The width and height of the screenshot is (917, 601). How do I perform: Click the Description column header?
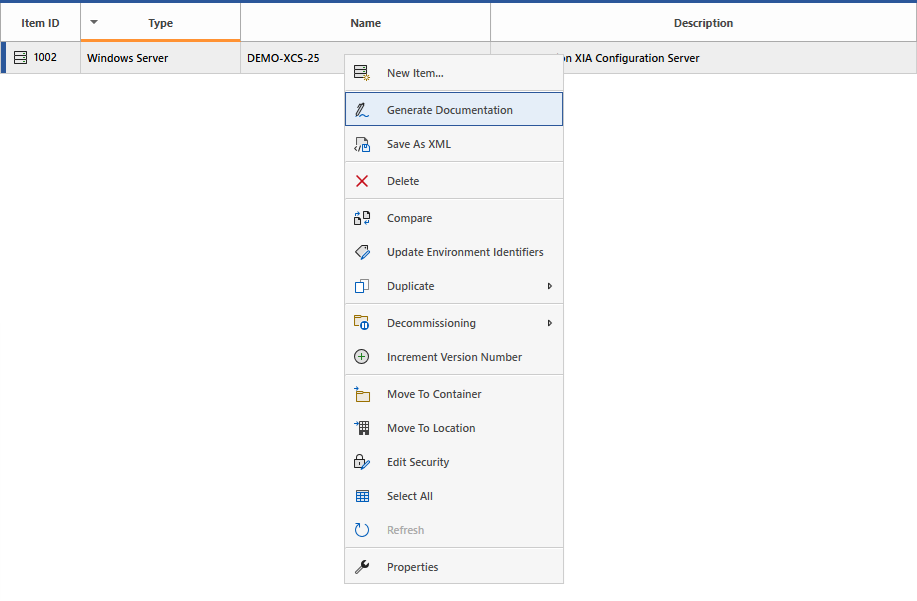703,23
